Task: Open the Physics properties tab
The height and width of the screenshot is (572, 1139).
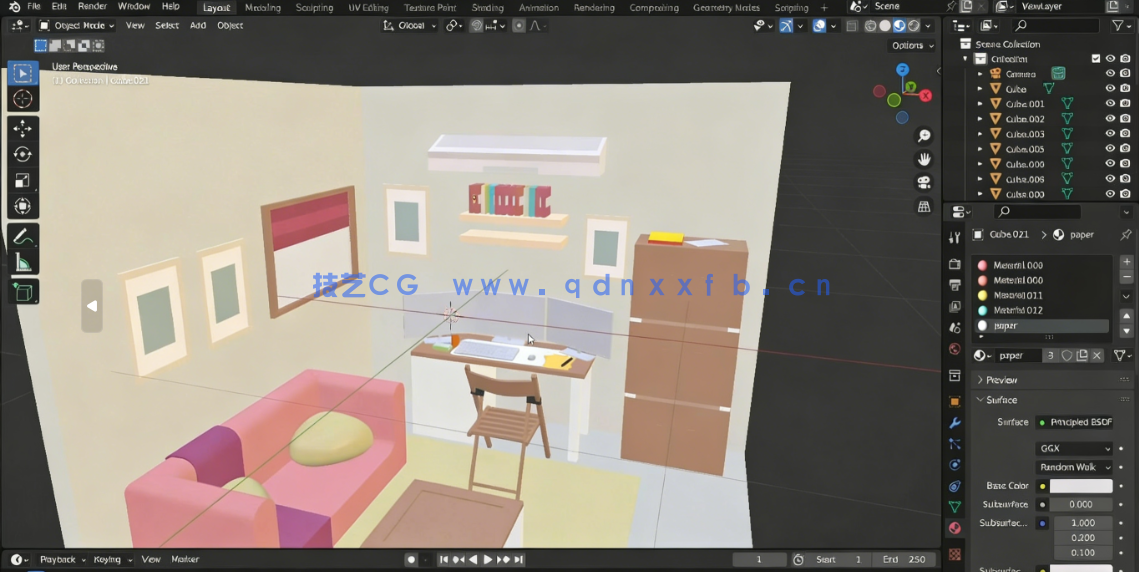Action: pos(955,465)
